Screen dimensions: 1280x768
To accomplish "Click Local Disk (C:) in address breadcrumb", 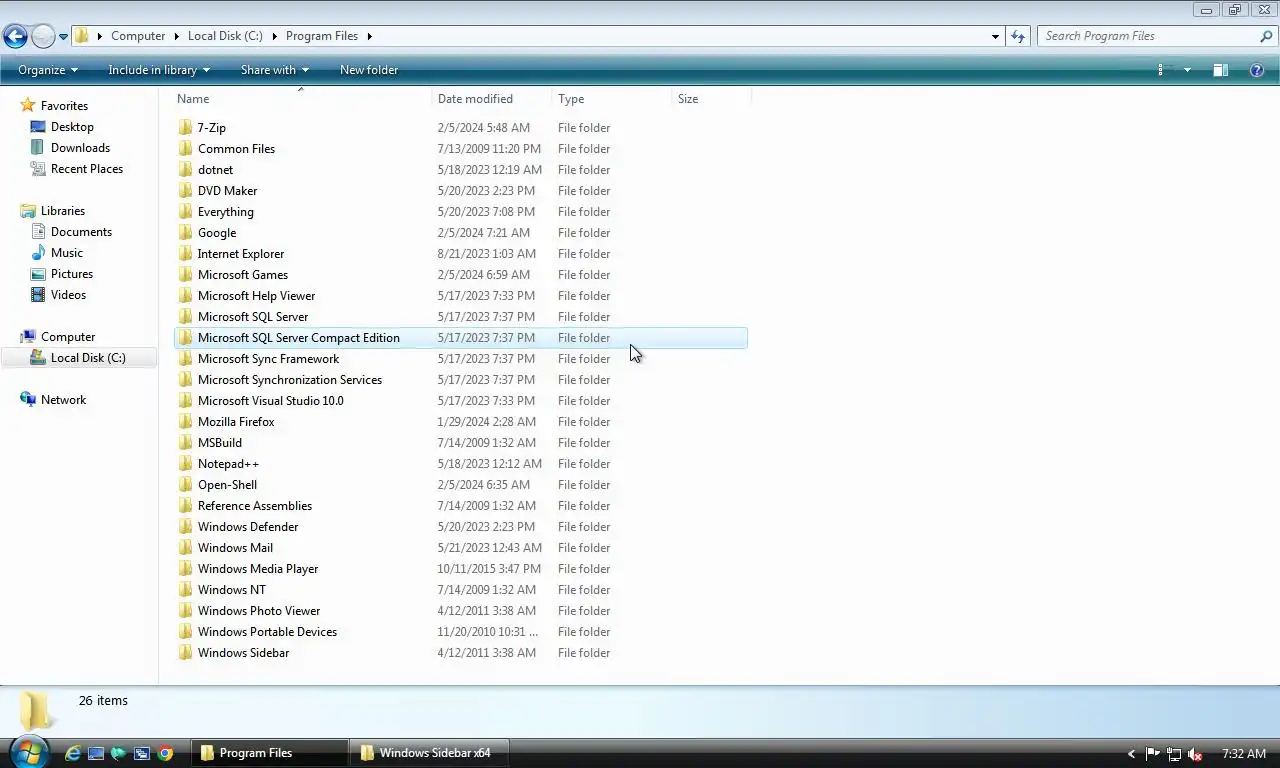I will click(225, 36).
